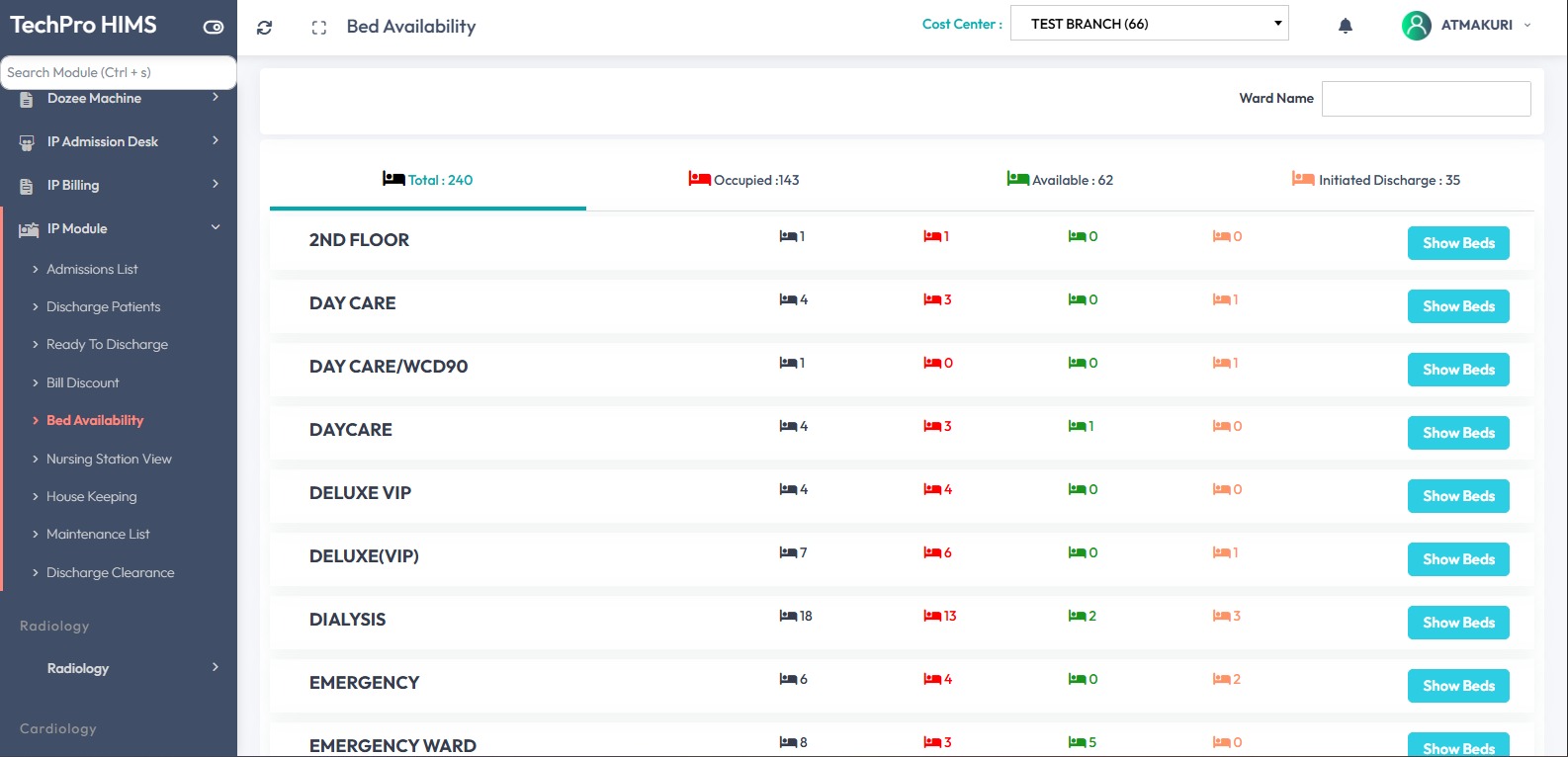Click the IP Billing document icon
The height and width of the screenshot is (757, 1568).
point(27,186)
